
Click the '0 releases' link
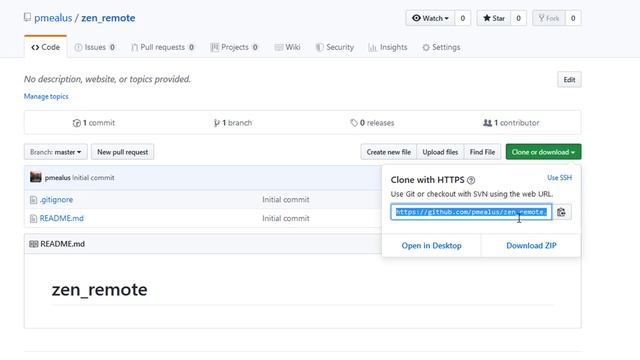[372, 123]
